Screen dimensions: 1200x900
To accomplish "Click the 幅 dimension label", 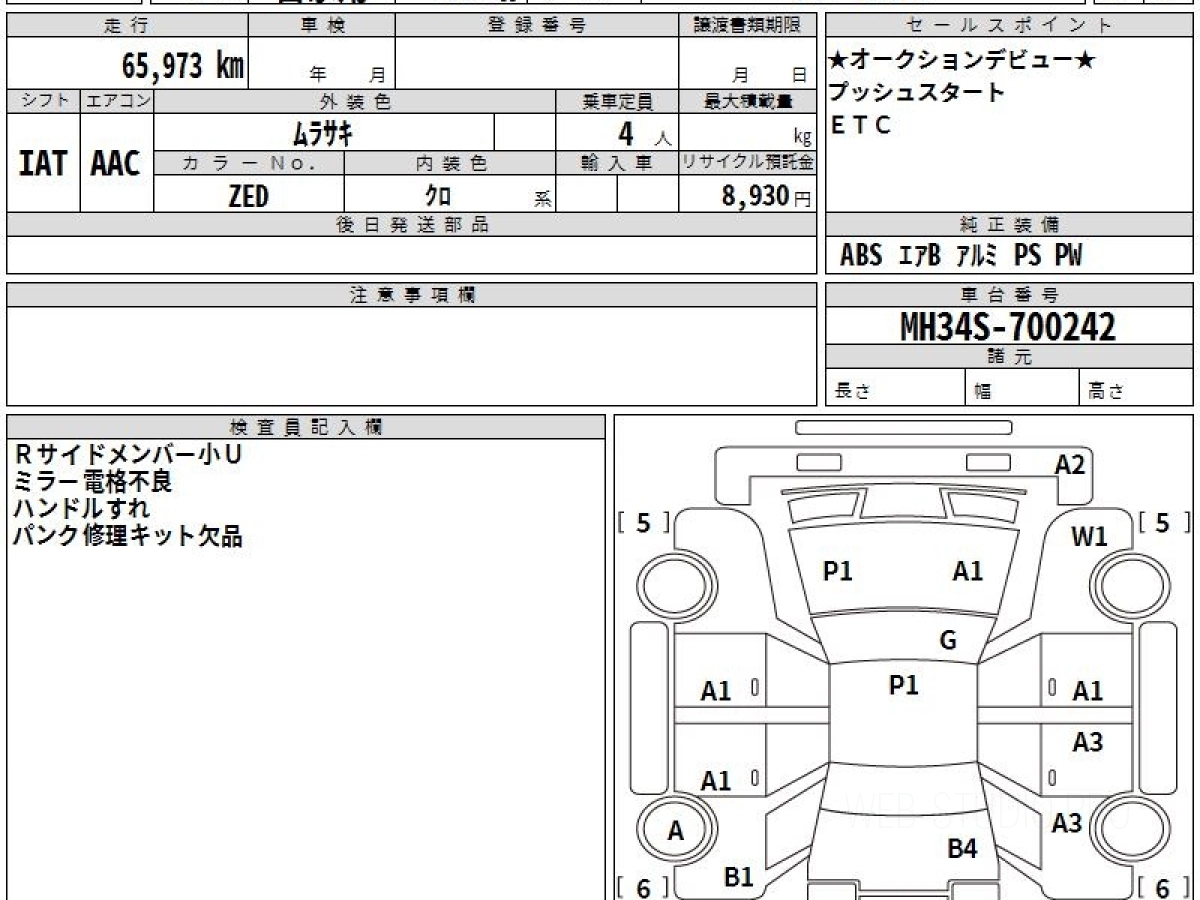I will pos(983,392).
